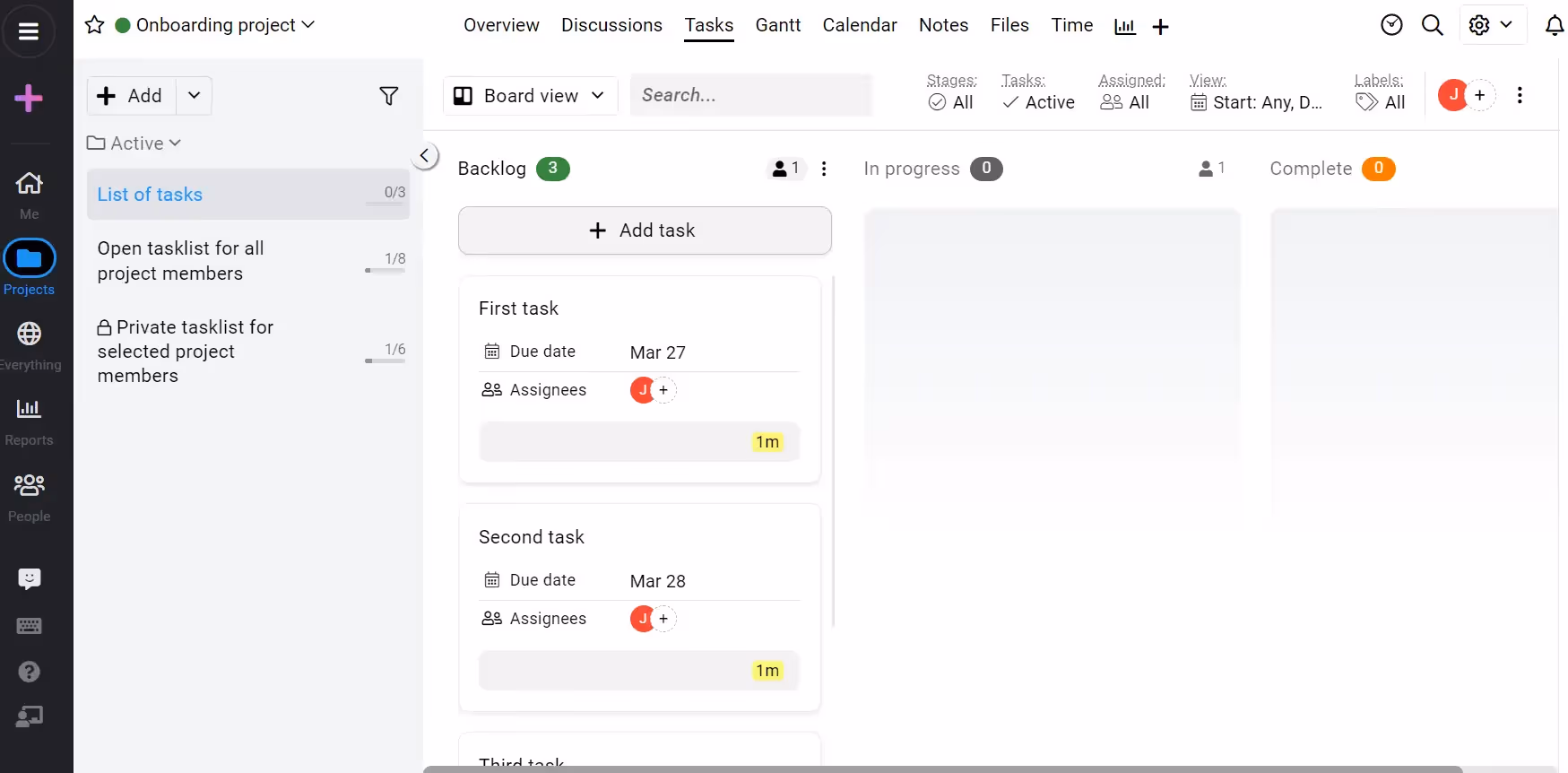Open the Add button dropdown arrow
The image size is (1568, 773).
pos(194,96)
